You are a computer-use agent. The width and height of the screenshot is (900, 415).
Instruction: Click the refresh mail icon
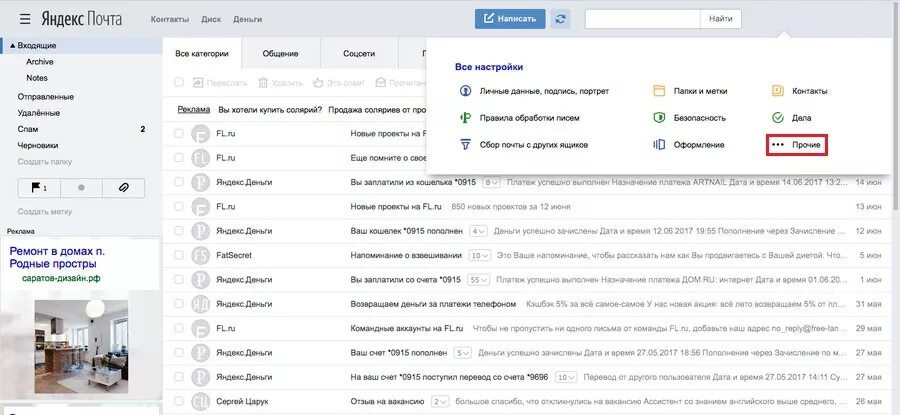[x=561, y=19]
